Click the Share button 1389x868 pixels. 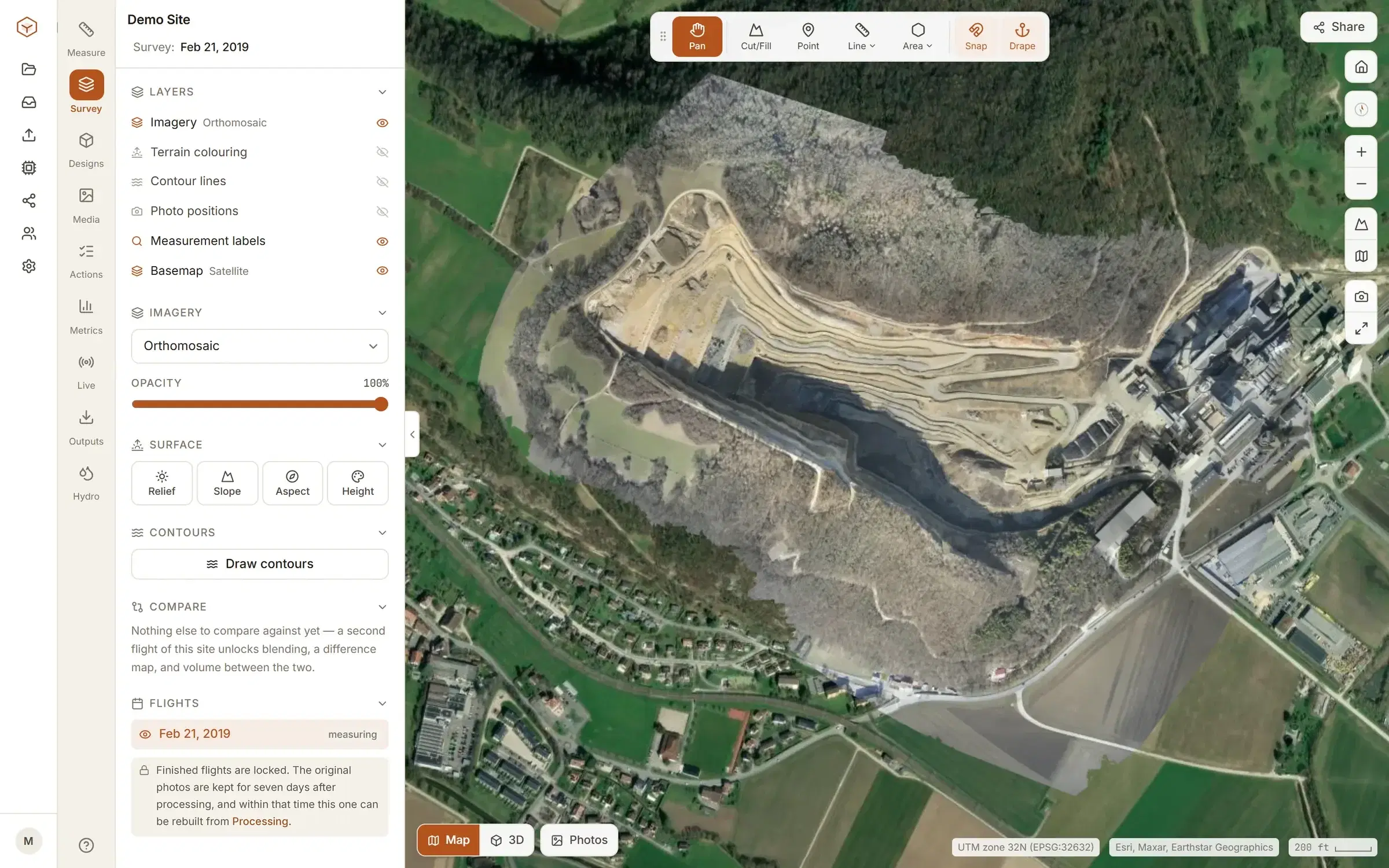pyautogui.click(x=1339, y=27)
